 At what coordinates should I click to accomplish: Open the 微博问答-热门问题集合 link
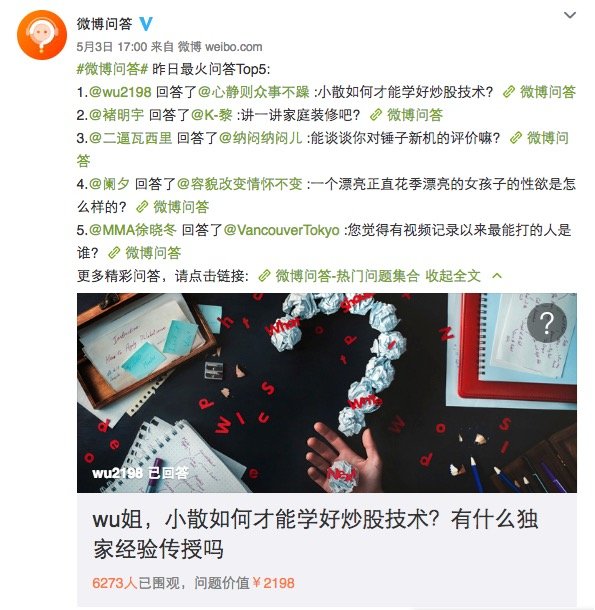pos(347,276)
